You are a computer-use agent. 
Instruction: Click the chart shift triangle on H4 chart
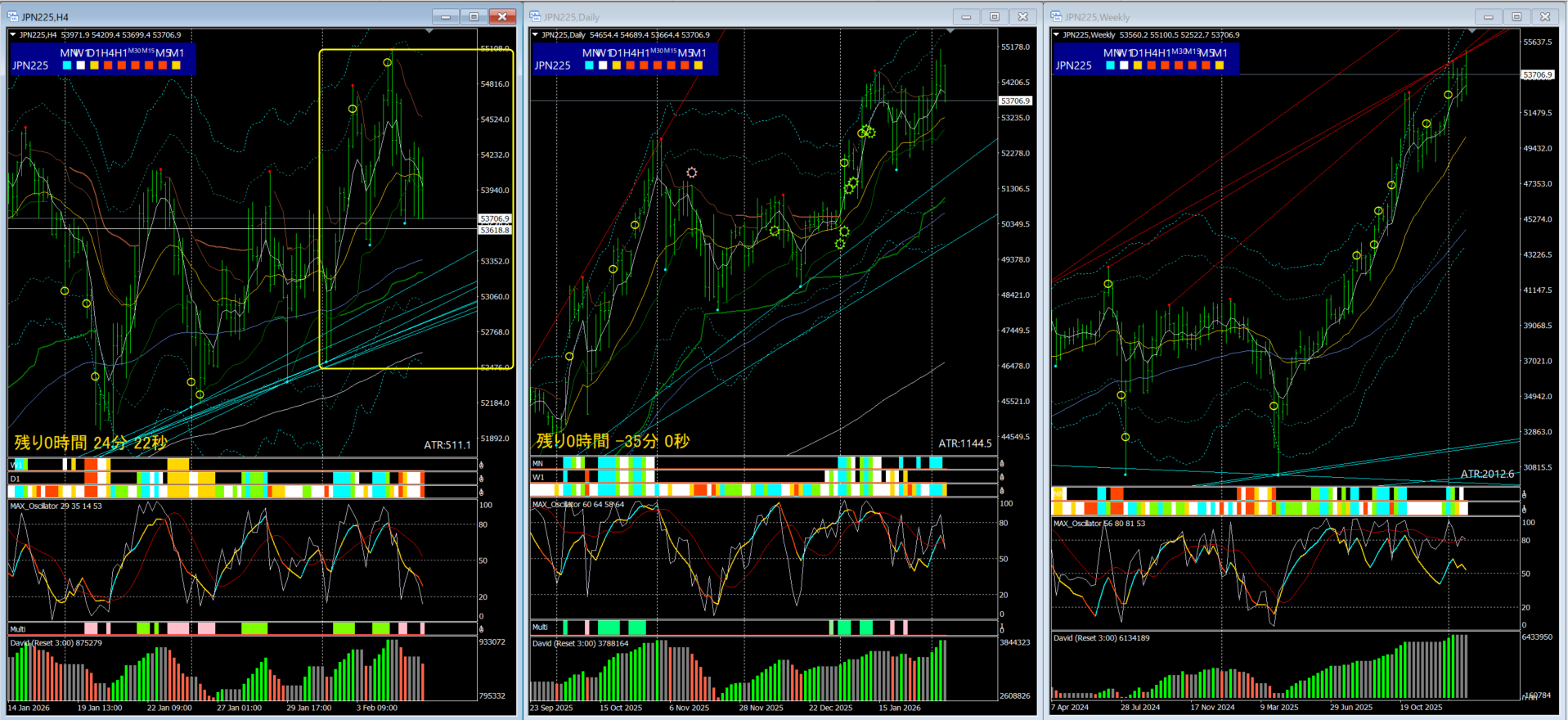(429, 31)
